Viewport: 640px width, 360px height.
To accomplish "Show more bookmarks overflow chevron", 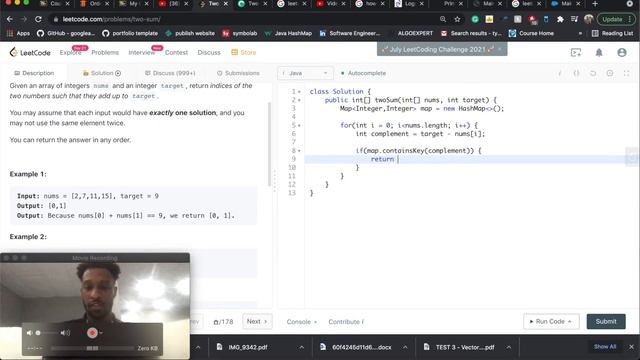I will click(x=580, y=33).
